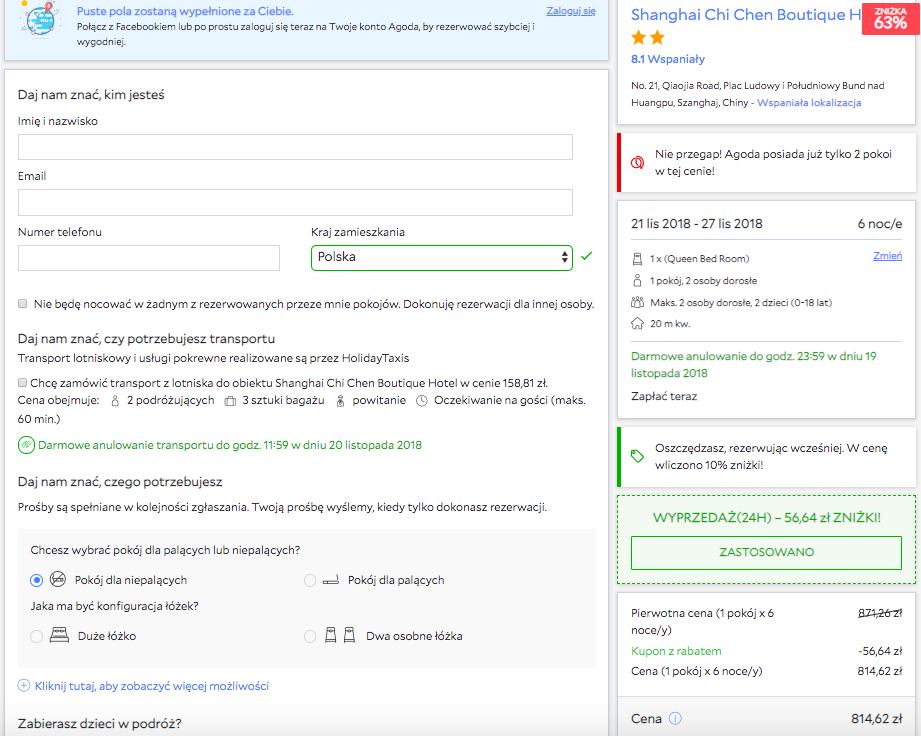The image size is (921, 736).
Task: Click the plus icon by 'Kliknij tutaj'
Action: point(24,685)
